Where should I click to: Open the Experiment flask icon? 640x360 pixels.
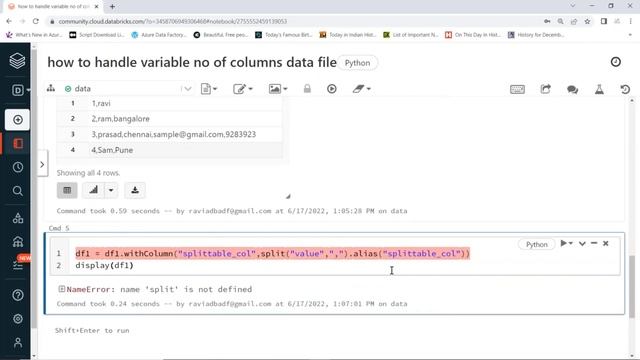(599, 89)
